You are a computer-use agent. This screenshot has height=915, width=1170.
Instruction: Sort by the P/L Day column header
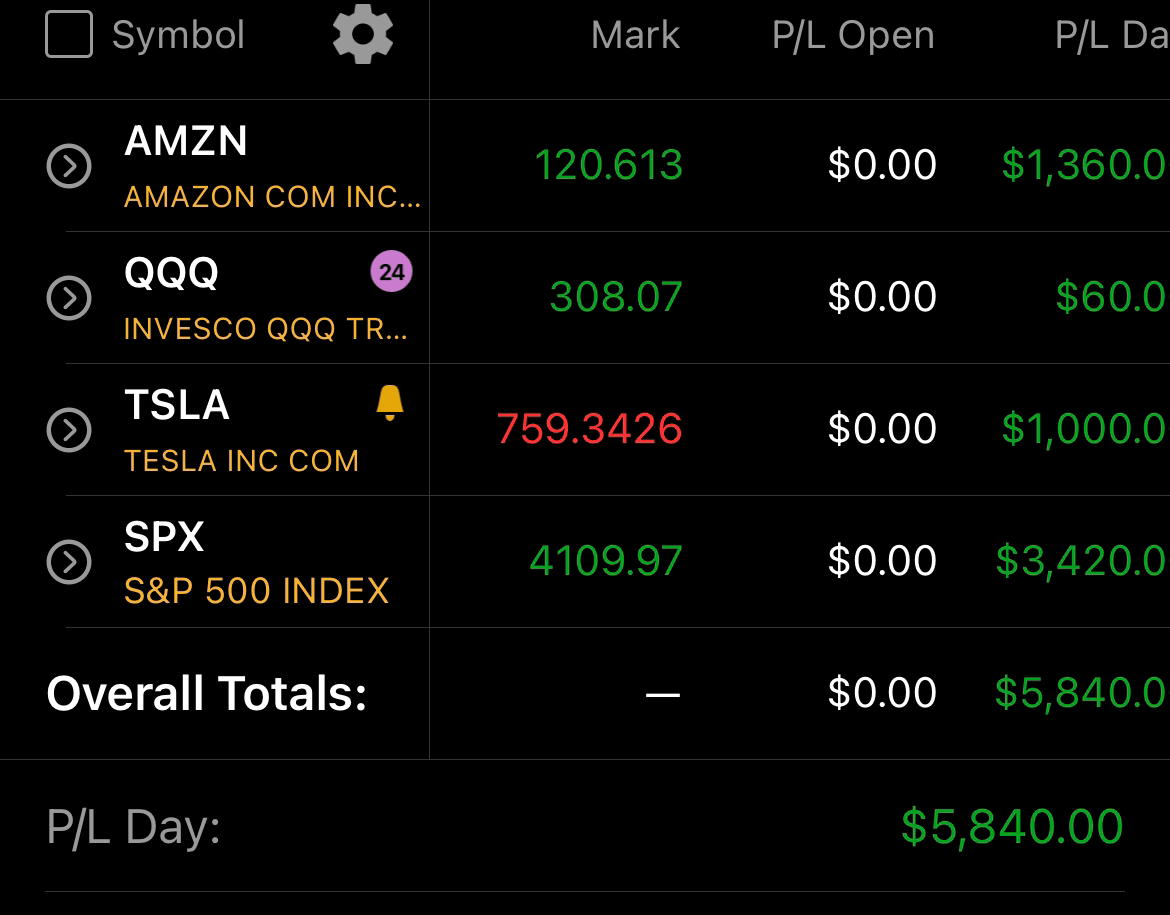(1111, 36)
